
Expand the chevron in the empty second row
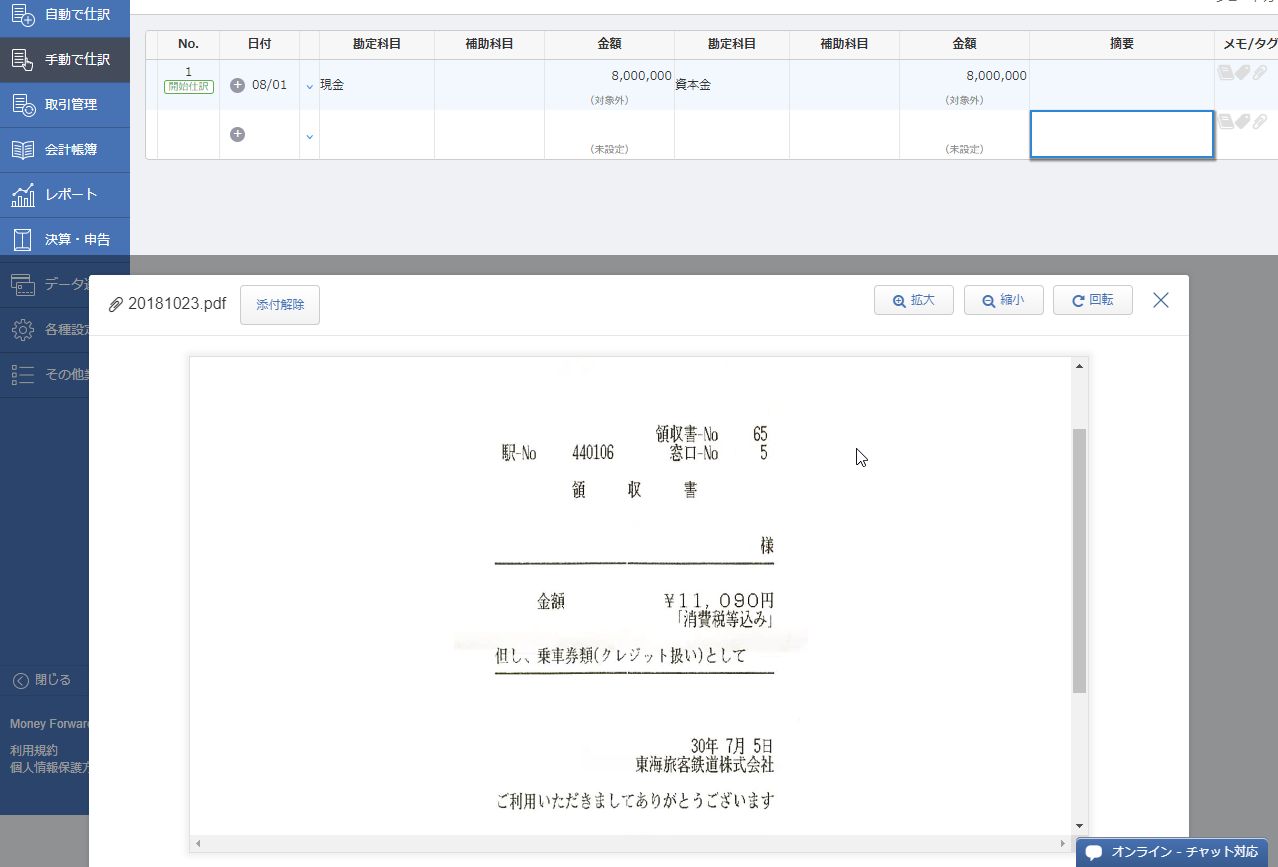click(x=309, y=137)
